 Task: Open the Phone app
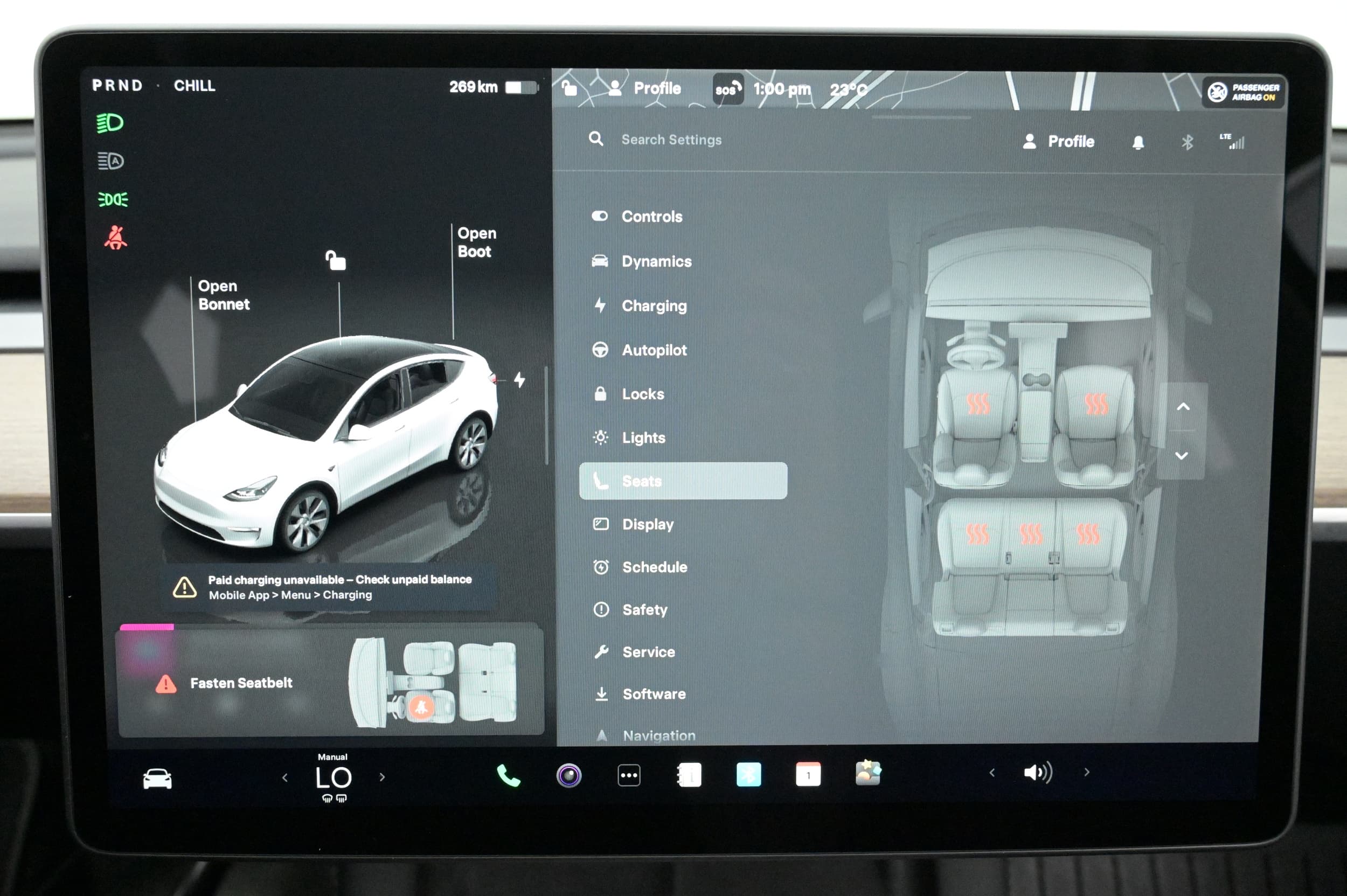tap(508, 775)
